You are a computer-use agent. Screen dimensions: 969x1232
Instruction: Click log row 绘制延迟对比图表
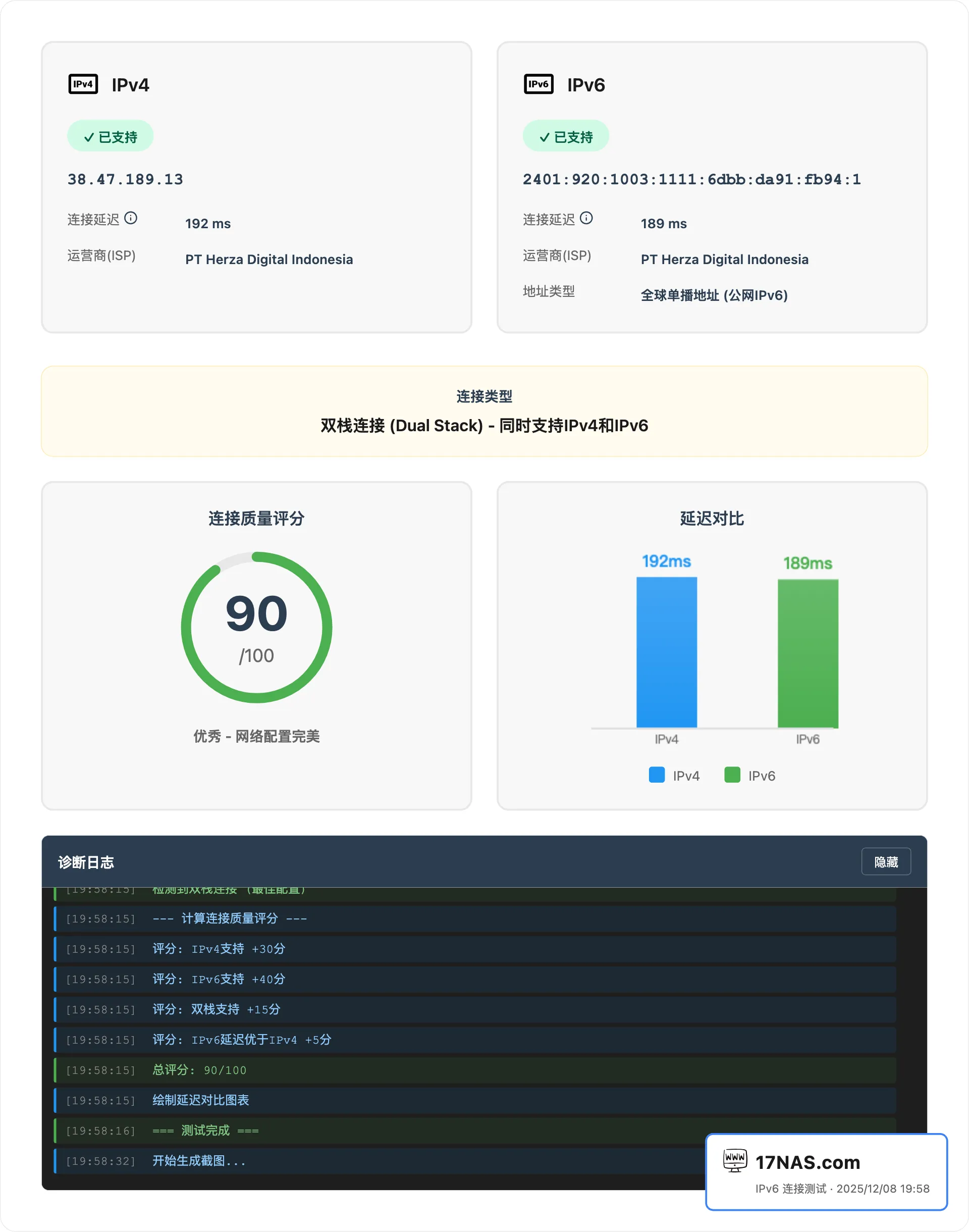pos(475,1100)
